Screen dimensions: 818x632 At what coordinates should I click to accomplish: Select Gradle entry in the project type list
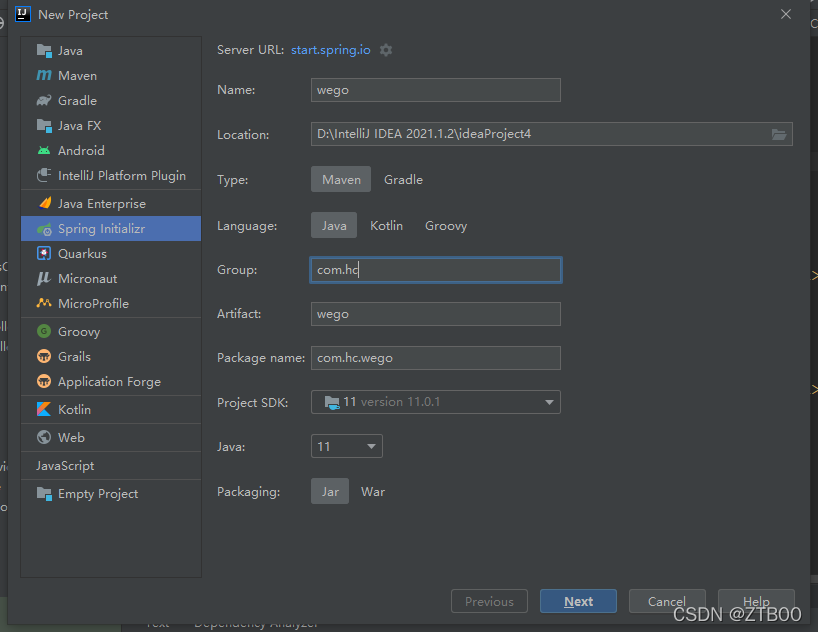click(x=111, y=100)
